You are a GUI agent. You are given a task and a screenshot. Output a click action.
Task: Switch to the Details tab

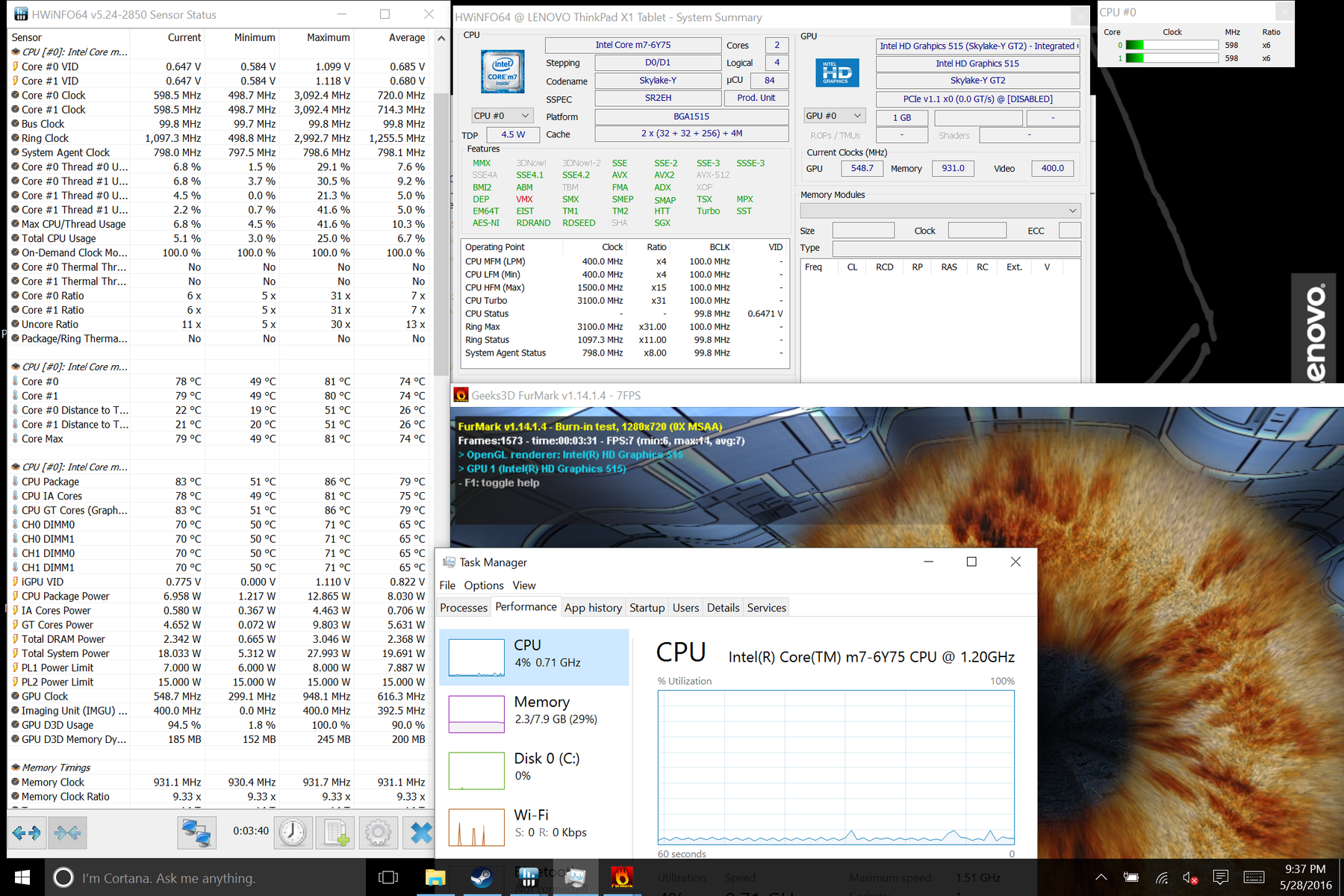coord(723,608)
